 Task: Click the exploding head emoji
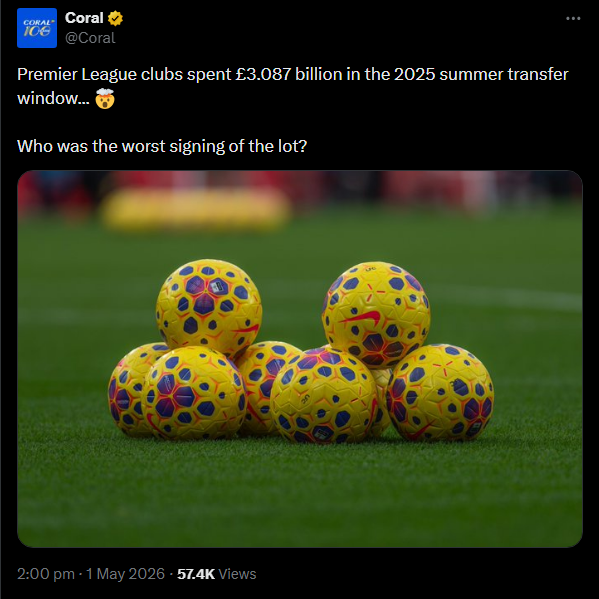(105, 99)
